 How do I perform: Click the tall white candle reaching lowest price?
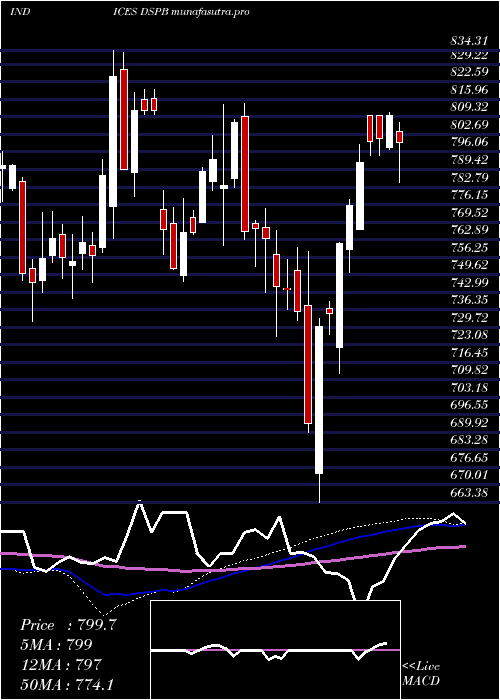point(319,400)
